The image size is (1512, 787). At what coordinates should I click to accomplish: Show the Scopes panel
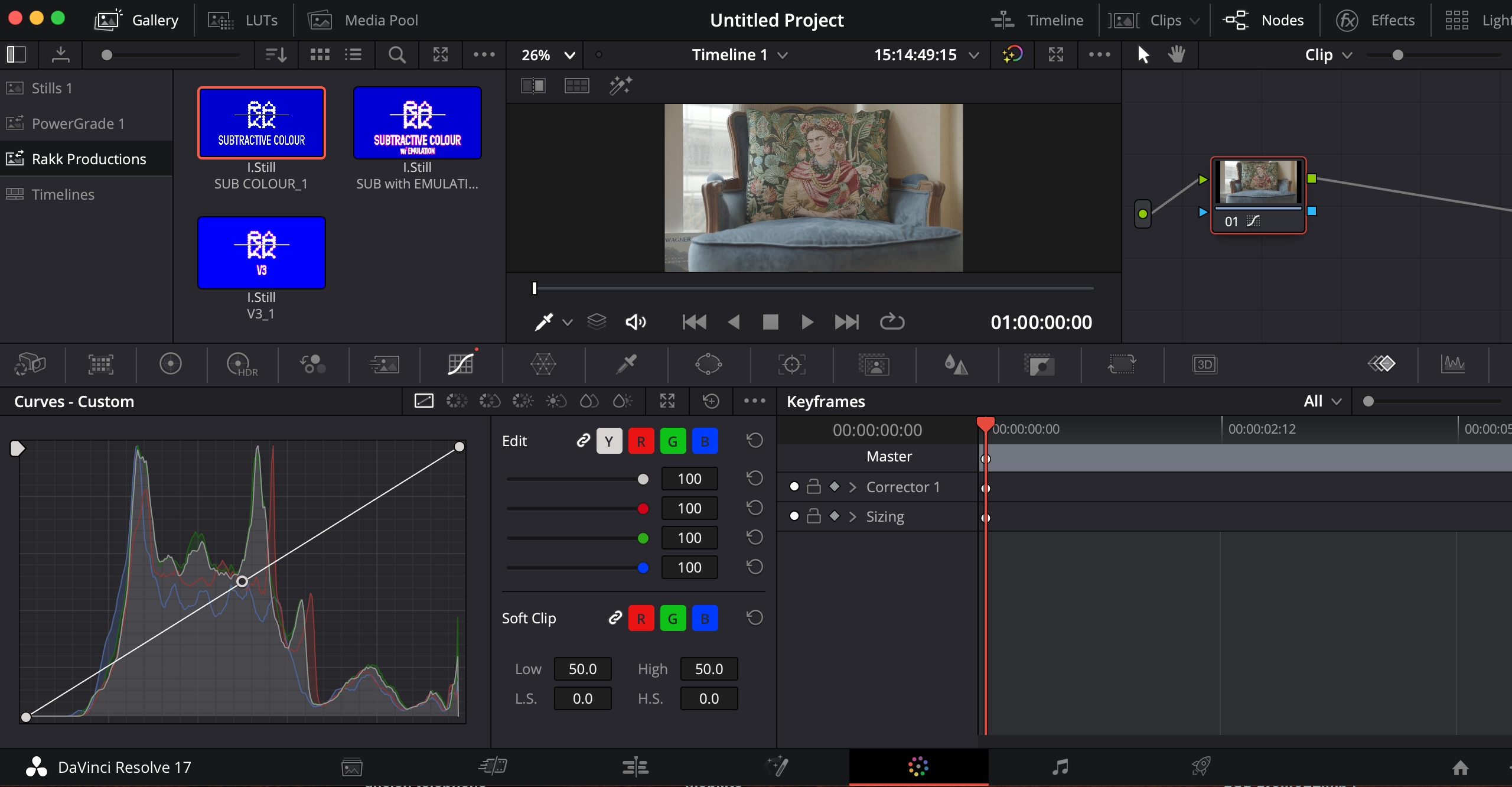(x=1453, y=364)
